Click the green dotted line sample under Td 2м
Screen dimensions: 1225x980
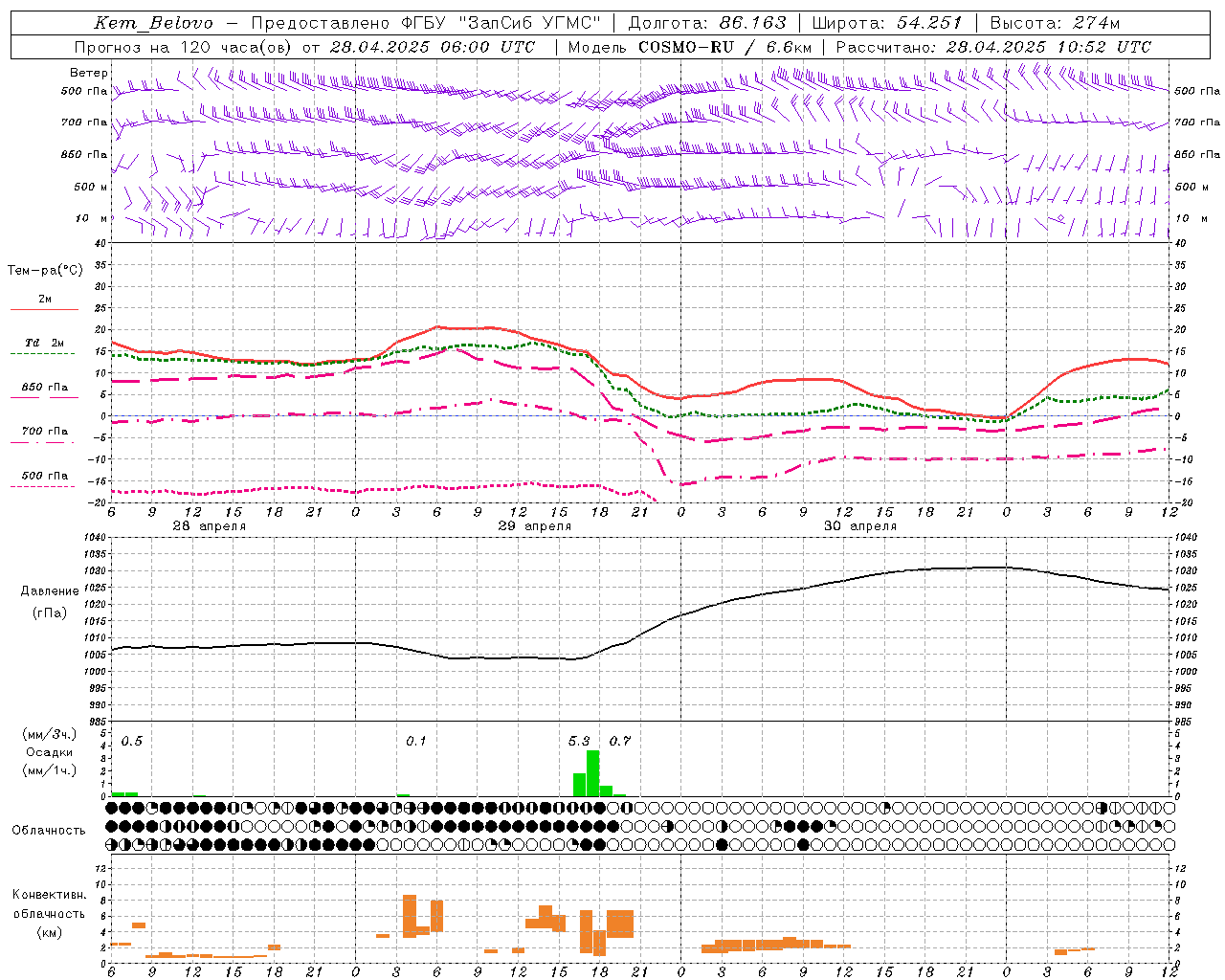(44, 353)
